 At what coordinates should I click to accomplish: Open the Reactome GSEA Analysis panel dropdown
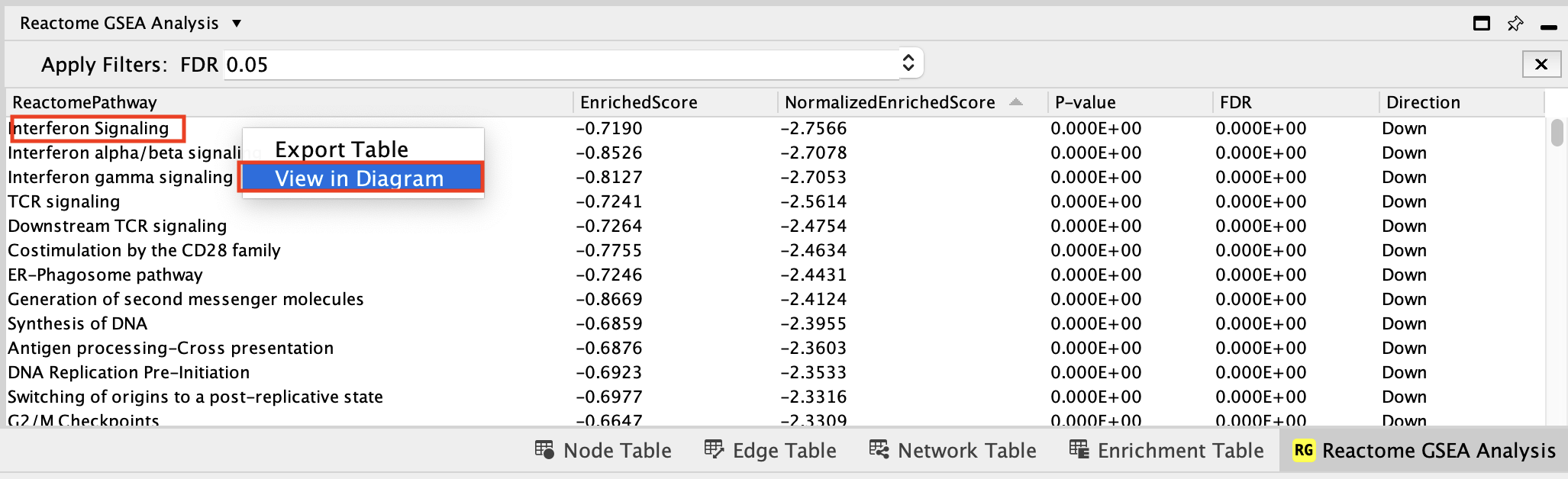click(x=237, y=24)
